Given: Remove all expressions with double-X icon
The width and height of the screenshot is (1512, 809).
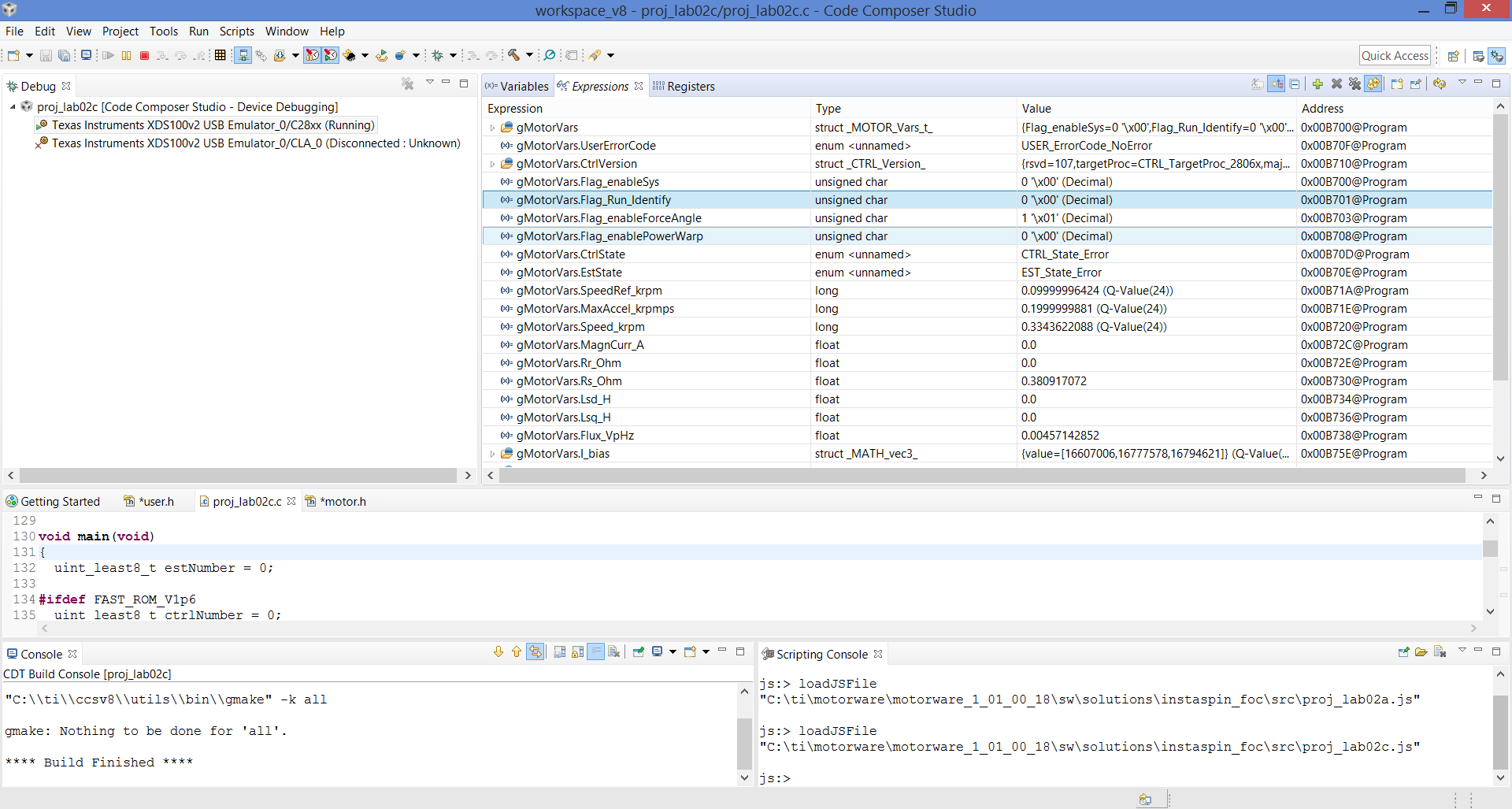Looking at the screenshot, I should click(x=1354, y=84).
